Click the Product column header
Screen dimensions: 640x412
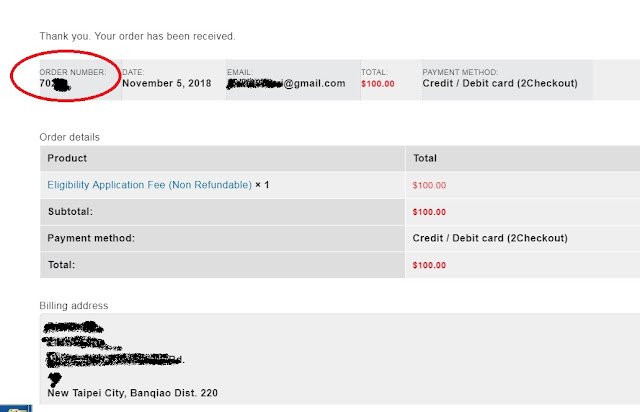click(x=67, y=158)
